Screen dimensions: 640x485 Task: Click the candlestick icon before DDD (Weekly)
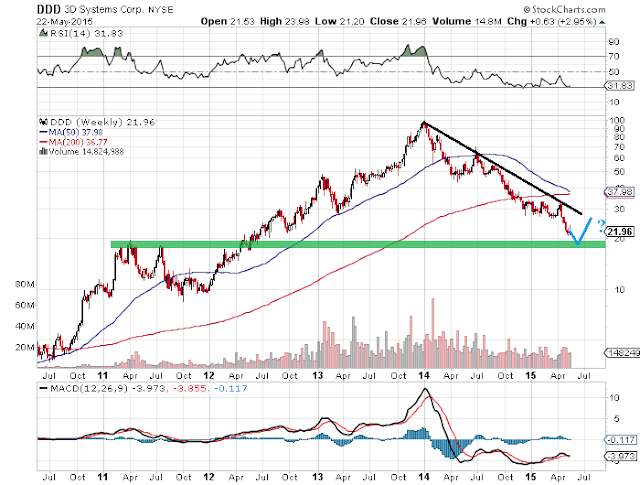click(x=43, y=122)
